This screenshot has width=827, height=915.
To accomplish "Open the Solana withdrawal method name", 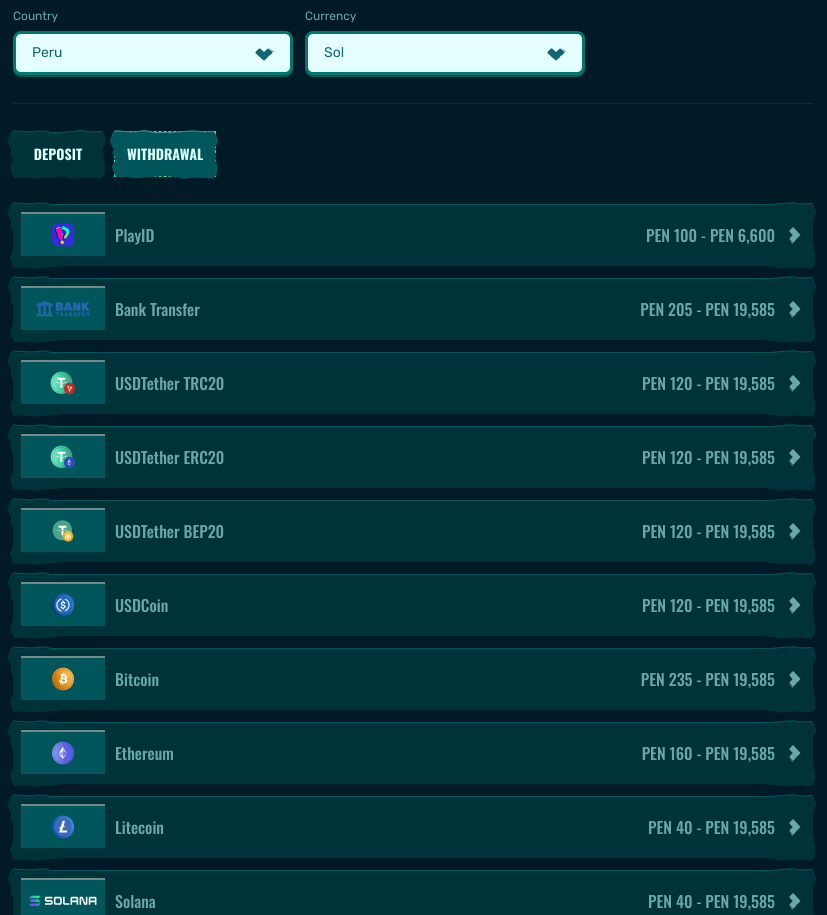I will tap(135, 901).
